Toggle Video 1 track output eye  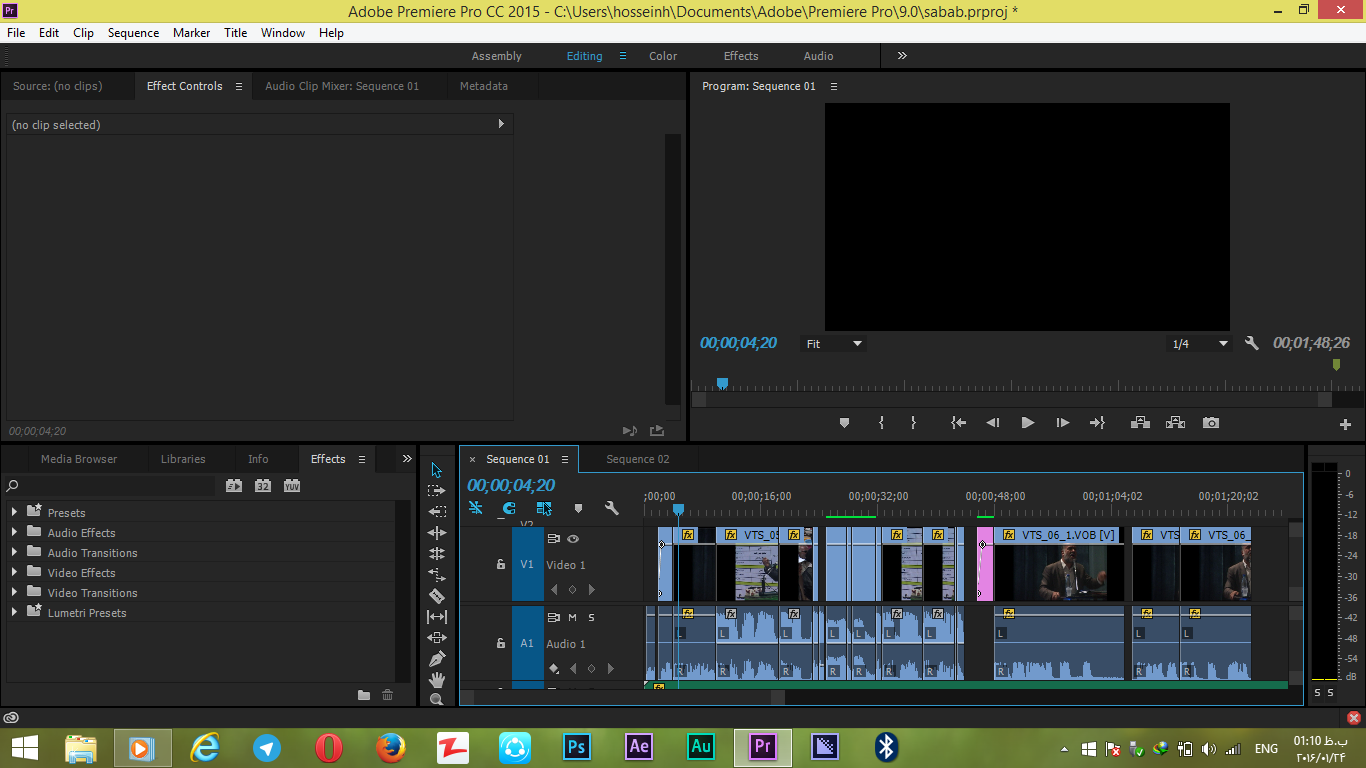click(x=573, y=538)
